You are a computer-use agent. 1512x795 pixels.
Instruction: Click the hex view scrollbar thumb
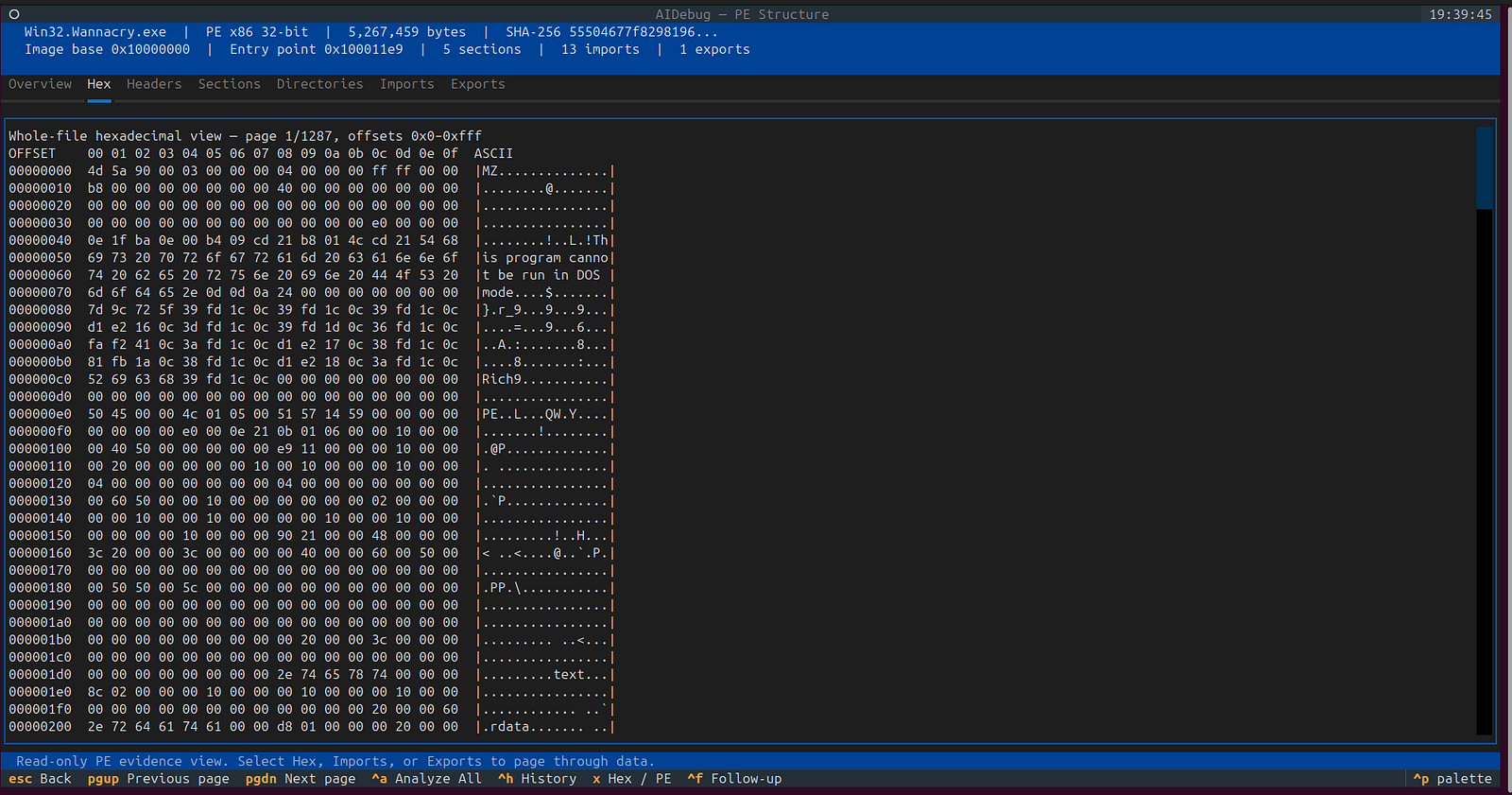tap(1484, 168)
